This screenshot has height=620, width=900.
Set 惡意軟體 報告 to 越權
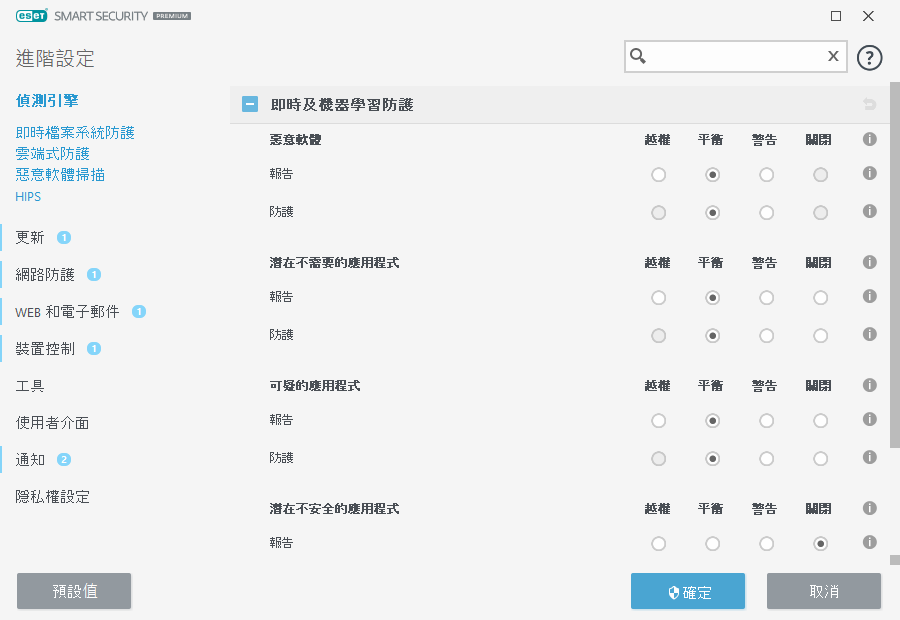coord(658,175)
